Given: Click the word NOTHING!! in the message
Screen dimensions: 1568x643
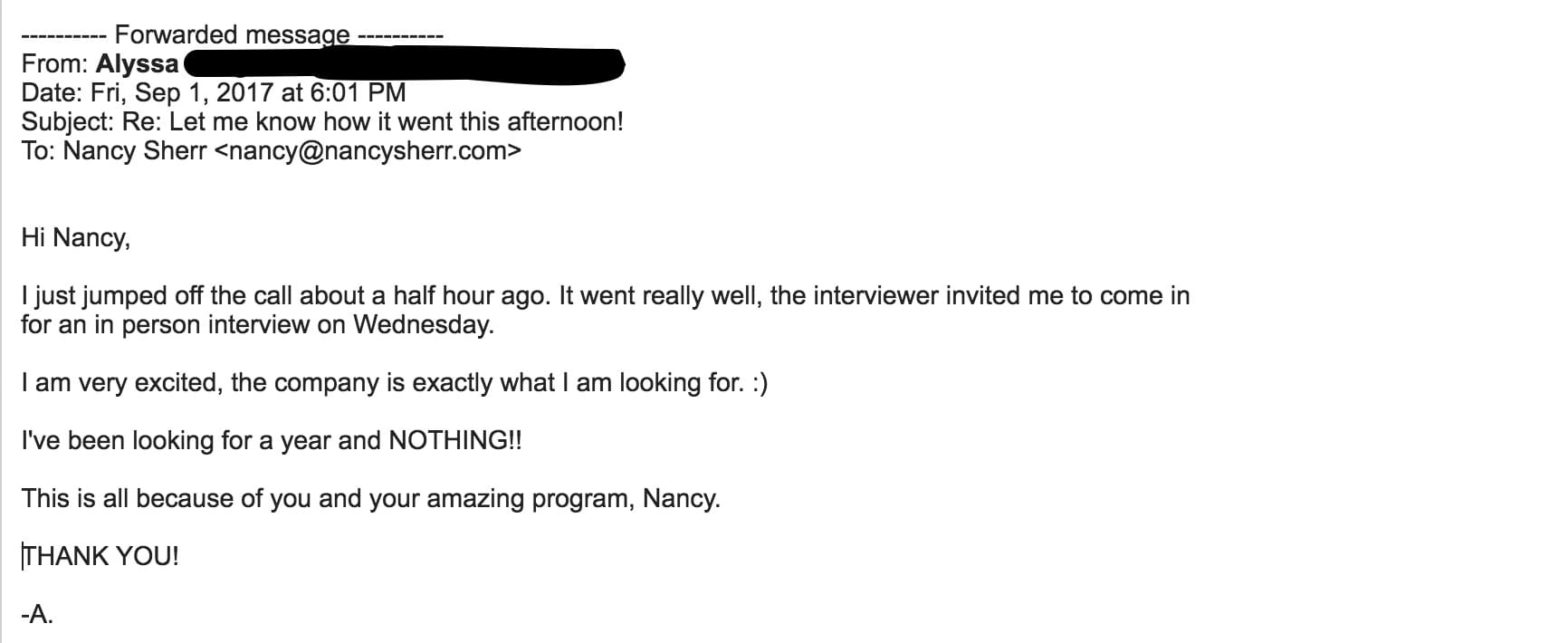Looking at the screenshot, I should (x=454, y=440).
